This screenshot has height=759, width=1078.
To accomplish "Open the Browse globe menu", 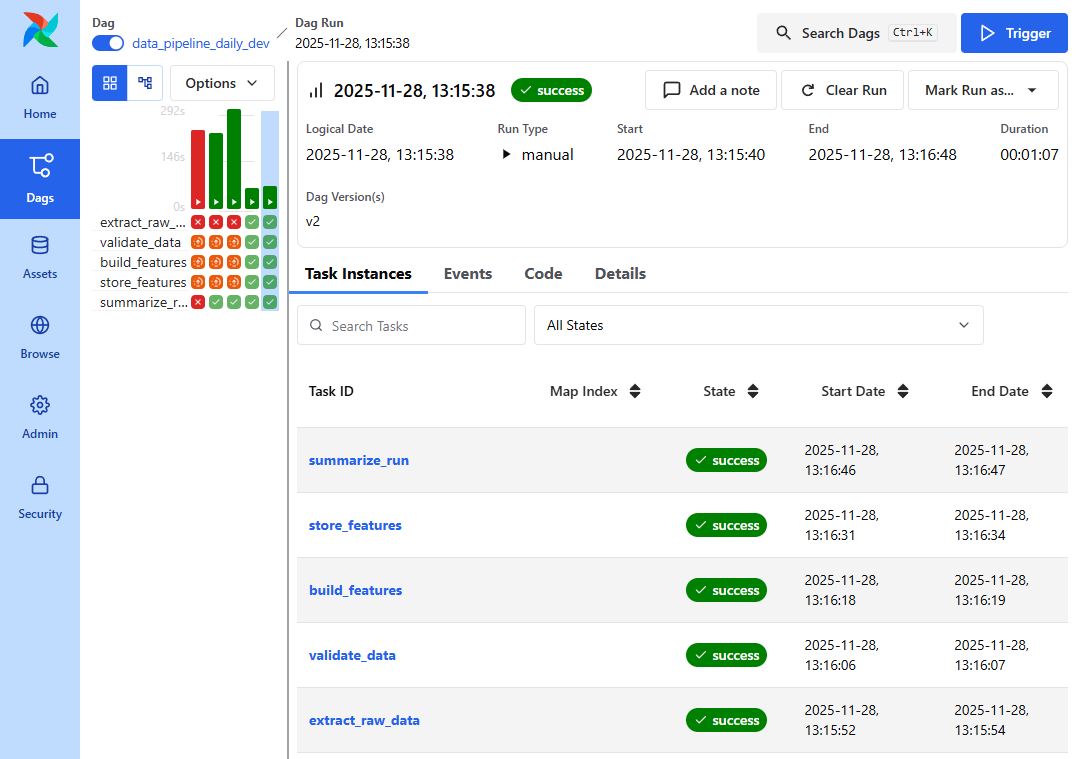I will pyautogui.click(x=40, y=338).
